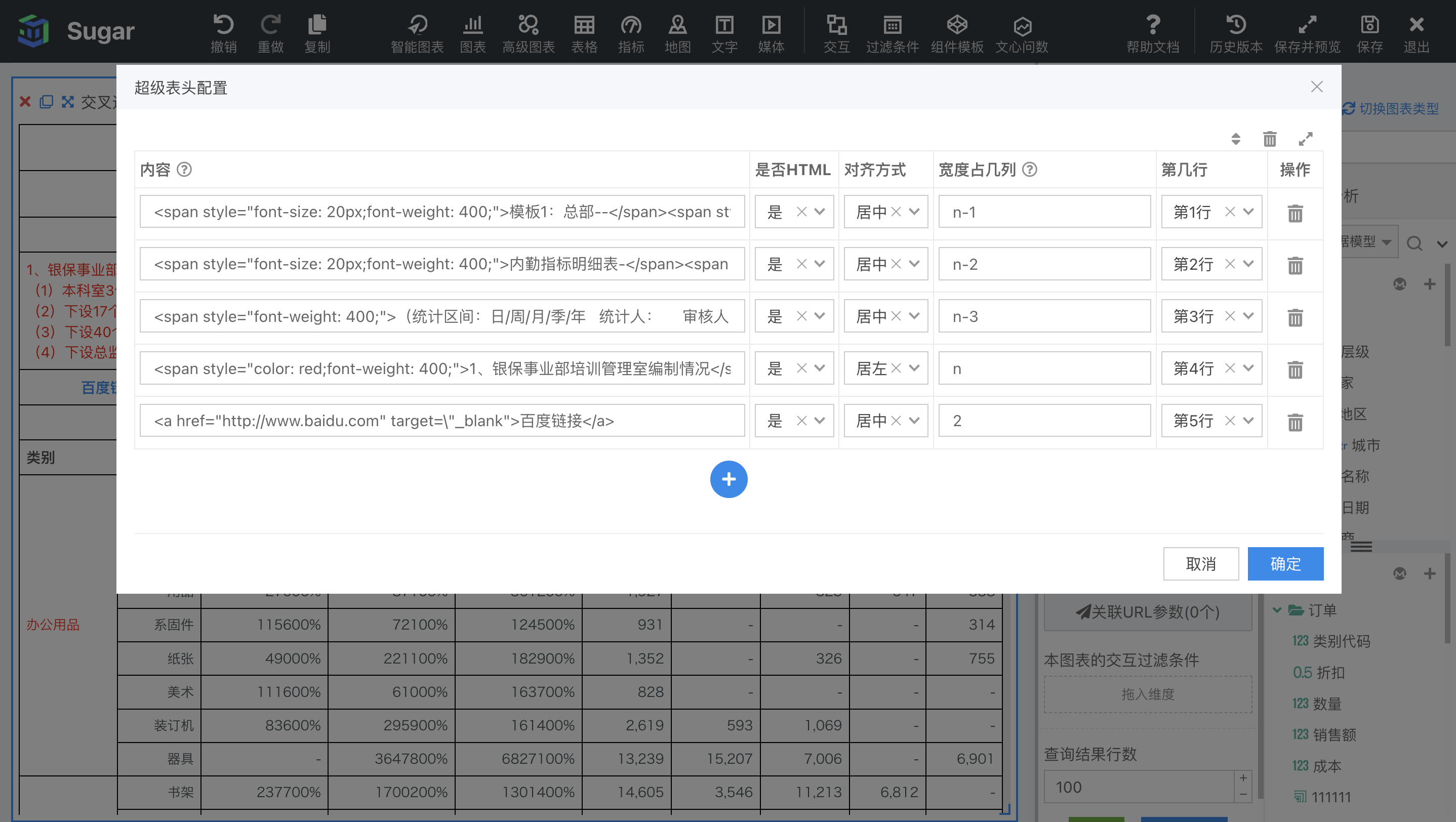Image resolution: width=1456 pixels, height=822 pixels.
Task: Click the 确定 confirm button
Action: [x=1285, y=564]
